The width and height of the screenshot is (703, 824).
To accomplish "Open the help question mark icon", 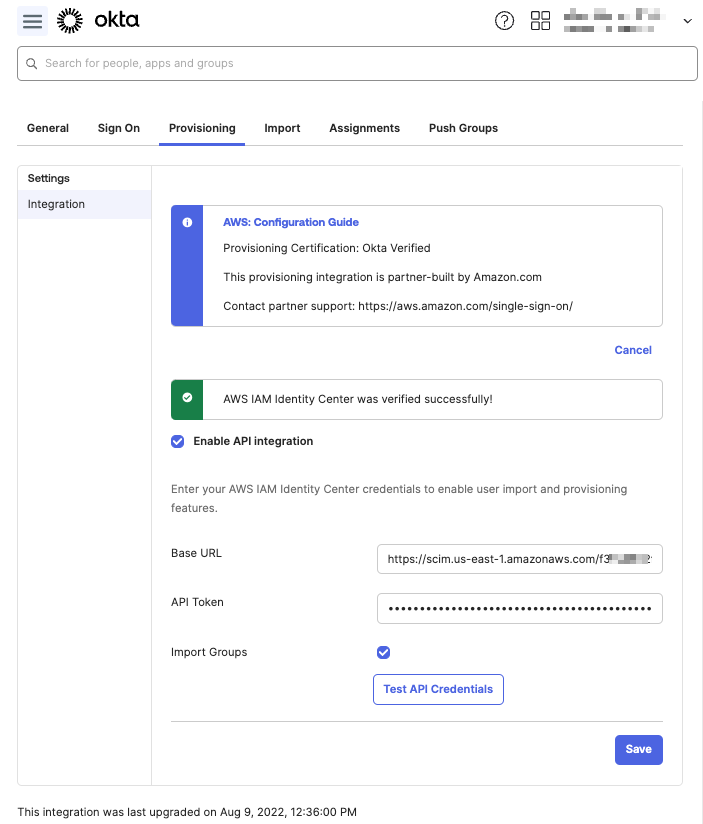I will [x=504, y=20].
